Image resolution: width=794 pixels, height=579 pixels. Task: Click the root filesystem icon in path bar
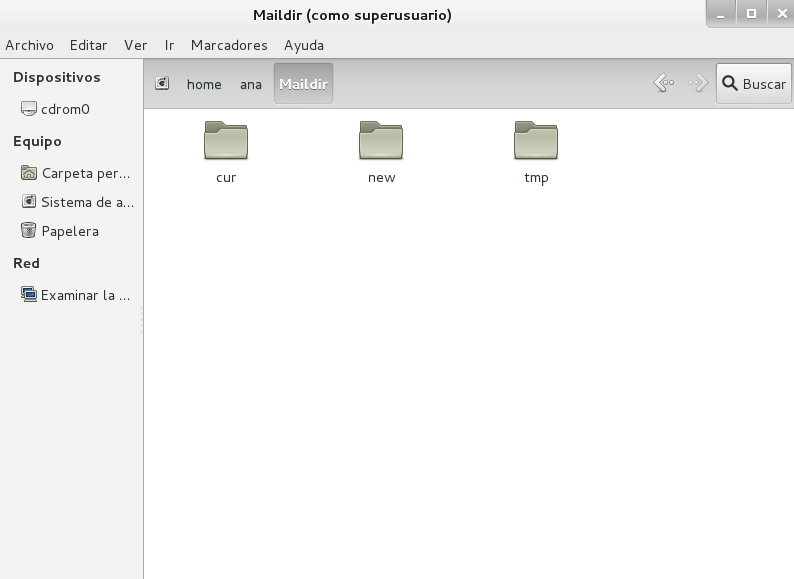(x=162, y=83)
